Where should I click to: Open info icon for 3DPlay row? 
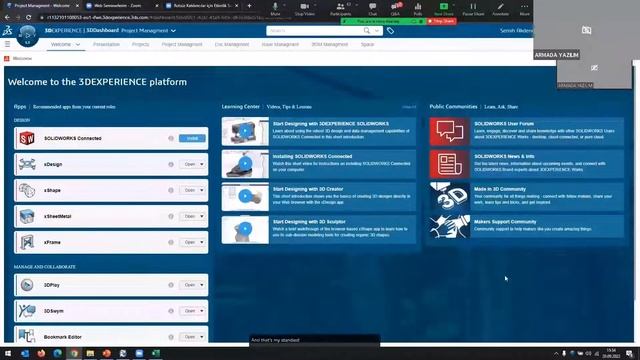tap(171, 285)
